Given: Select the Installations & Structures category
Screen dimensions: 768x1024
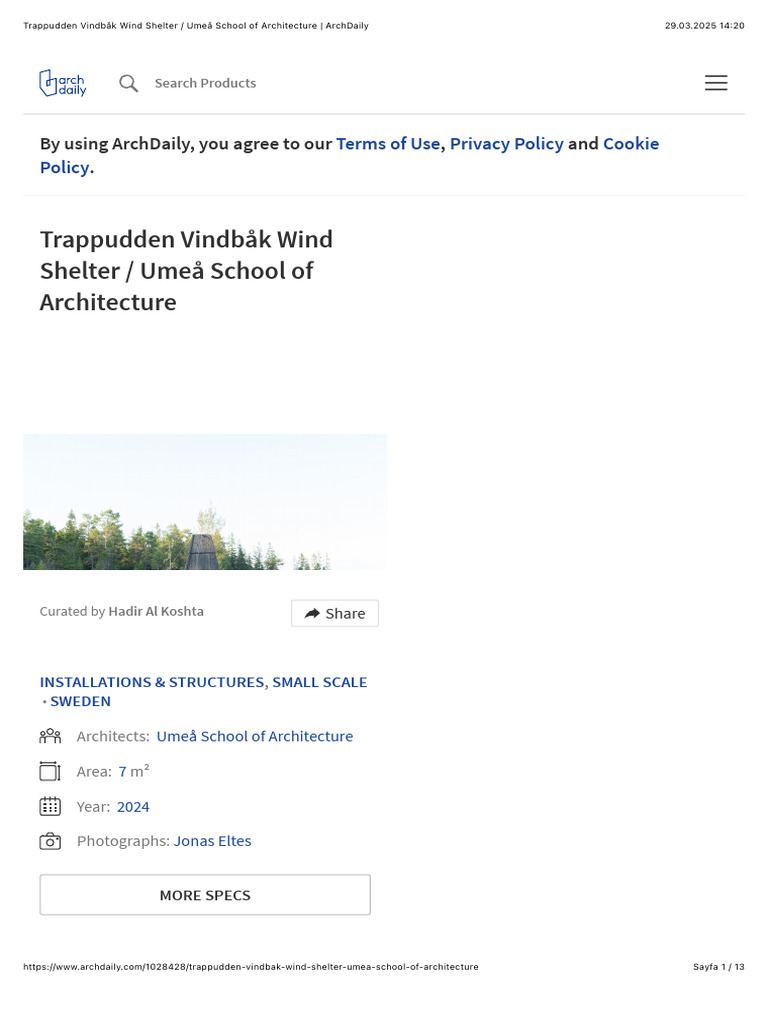Looking at the screenshot, I should [x=152, y=682].
